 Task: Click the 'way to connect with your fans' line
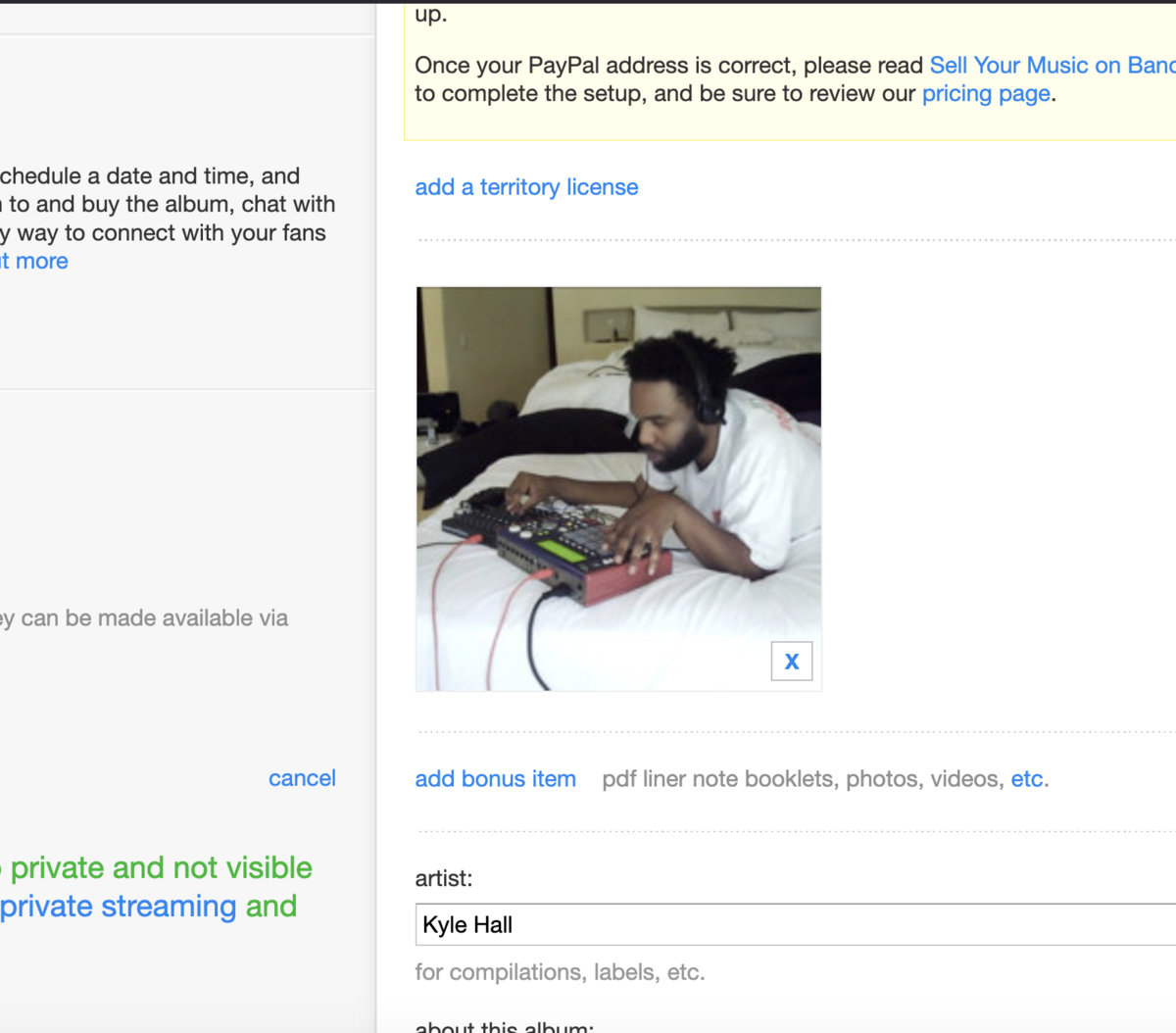163,233
